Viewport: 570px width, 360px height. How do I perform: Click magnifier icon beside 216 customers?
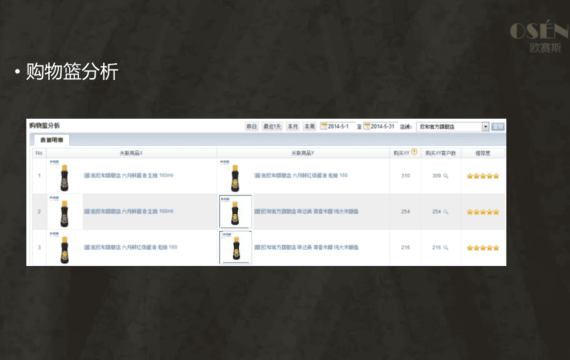click(x=446, y=248)
